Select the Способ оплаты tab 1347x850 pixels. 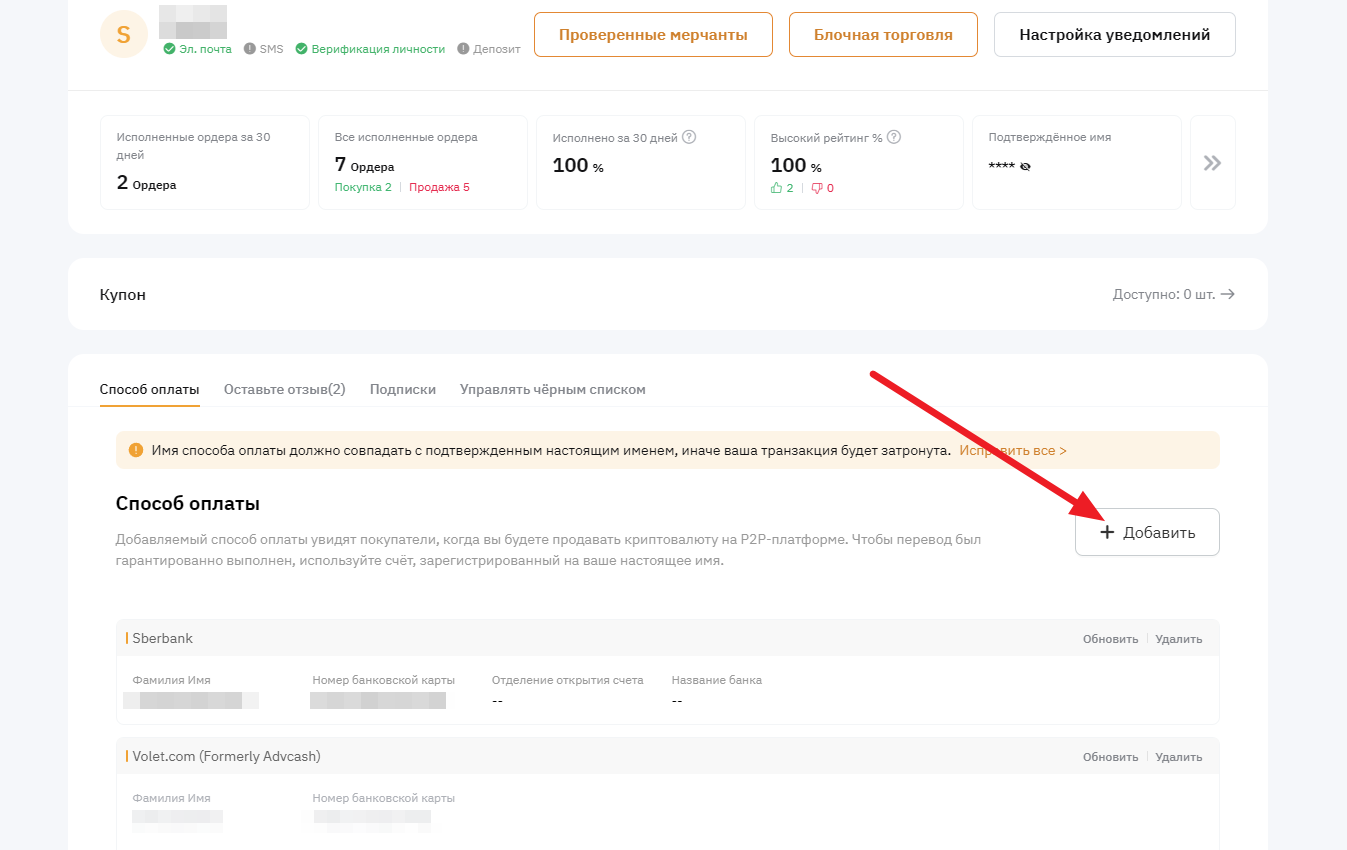(x=150, y=389)
